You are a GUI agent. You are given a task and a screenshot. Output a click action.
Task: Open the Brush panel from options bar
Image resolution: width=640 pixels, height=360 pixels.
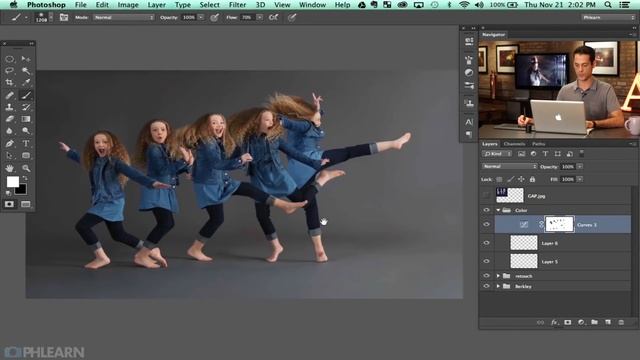64,18
